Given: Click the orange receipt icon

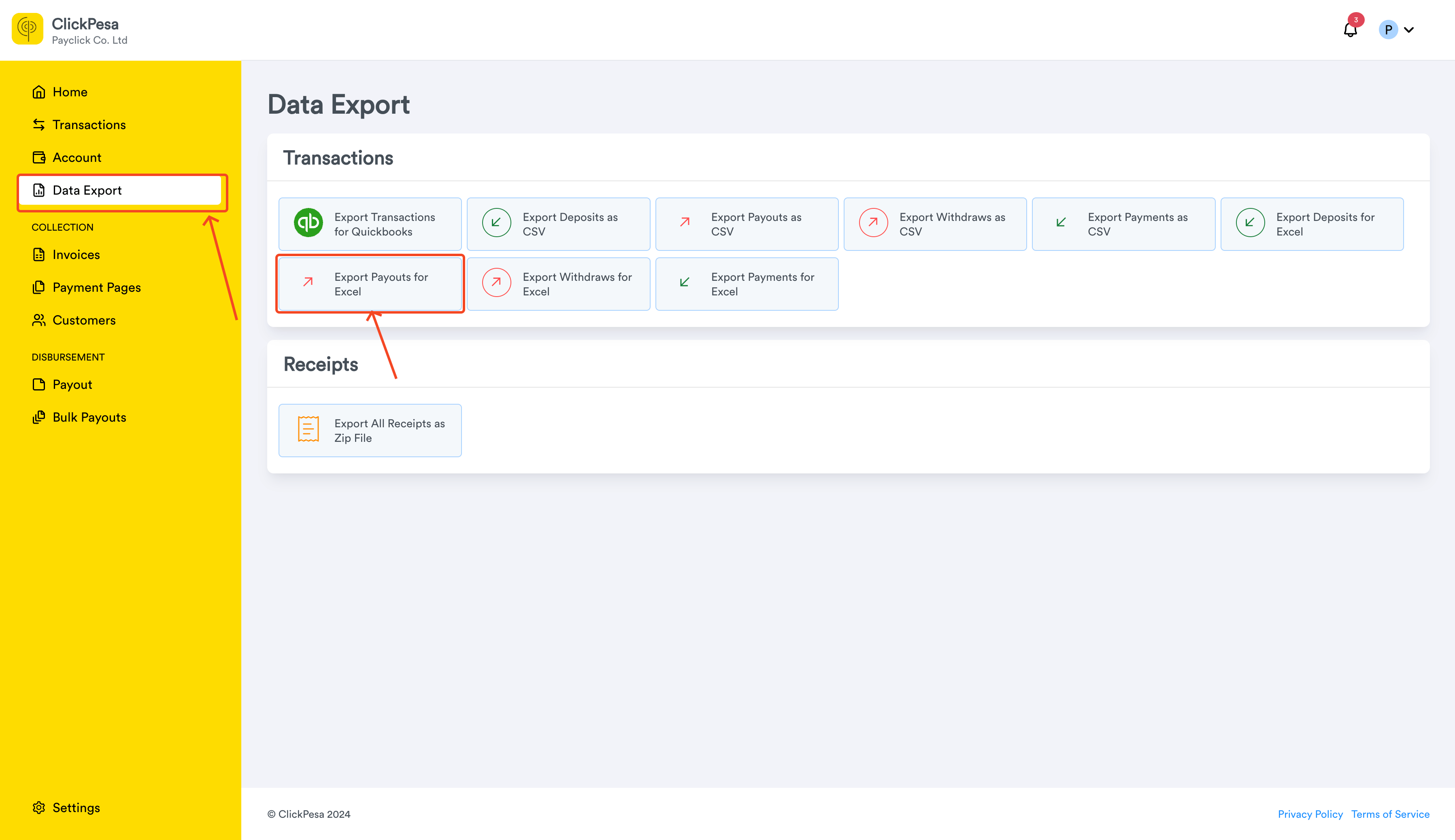Looking at the screenshot, I should click(308, 429).
